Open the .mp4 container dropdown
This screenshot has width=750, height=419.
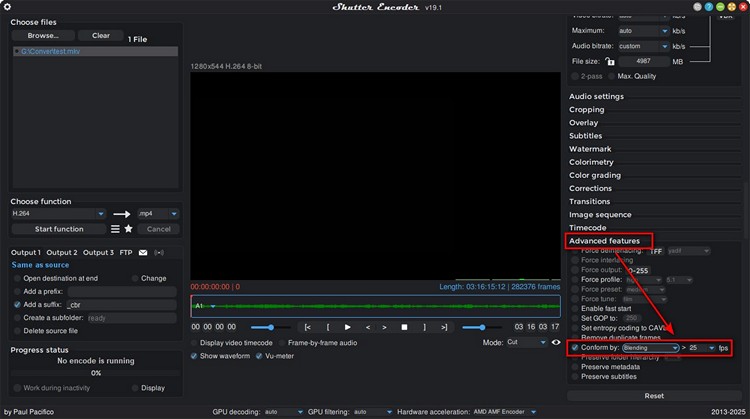point(158,213)
